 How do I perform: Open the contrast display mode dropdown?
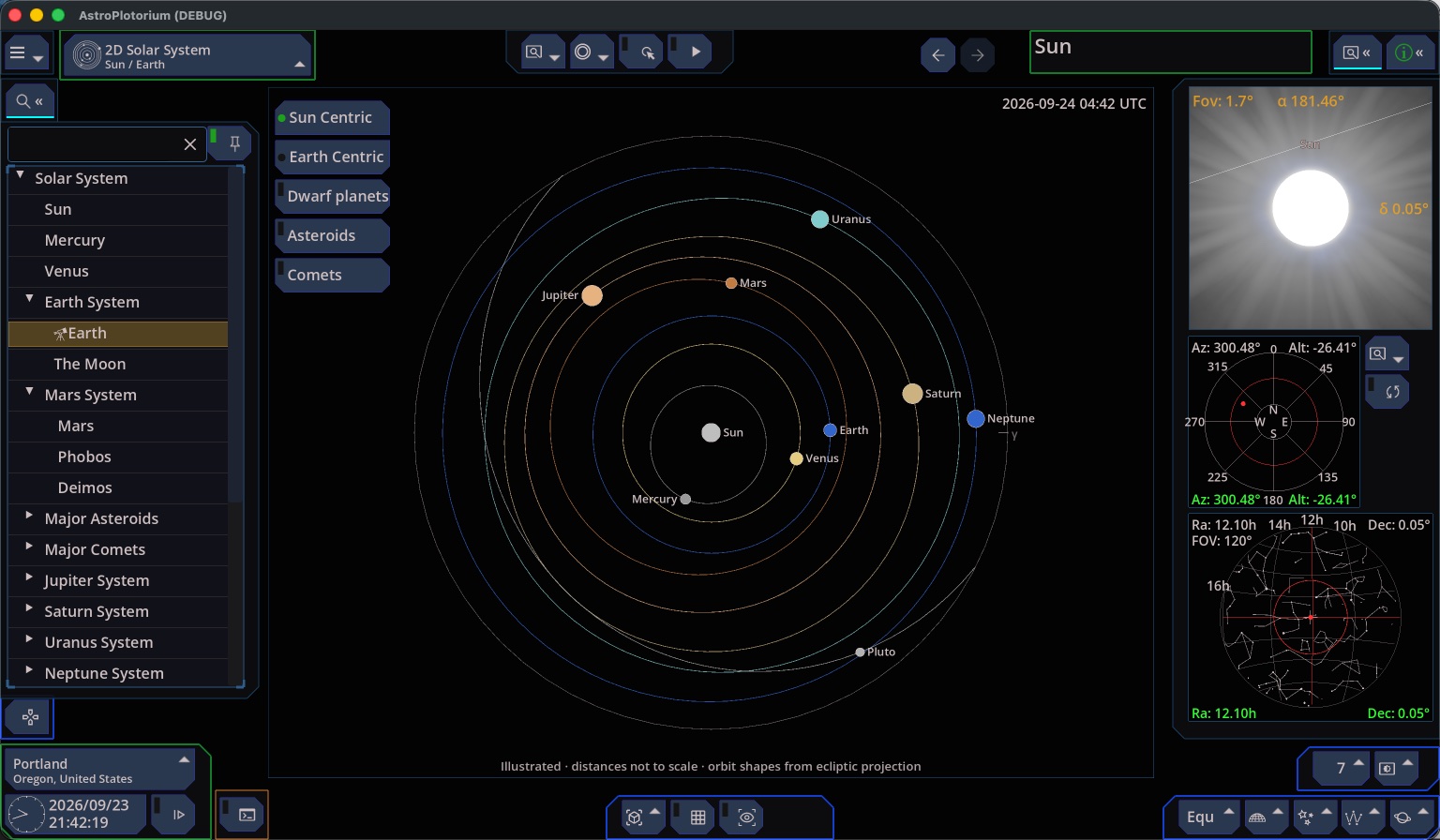click(1396, 768)
